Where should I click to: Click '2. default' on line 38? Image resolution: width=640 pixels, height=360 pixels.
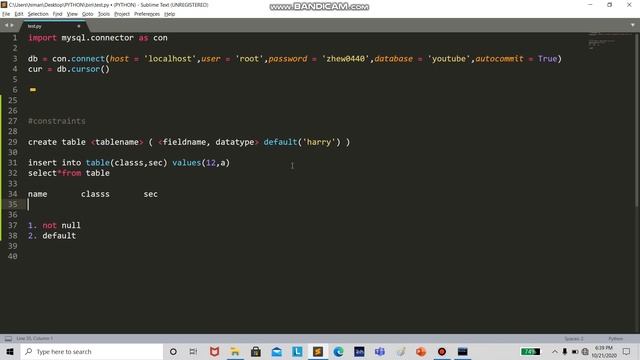52,236
